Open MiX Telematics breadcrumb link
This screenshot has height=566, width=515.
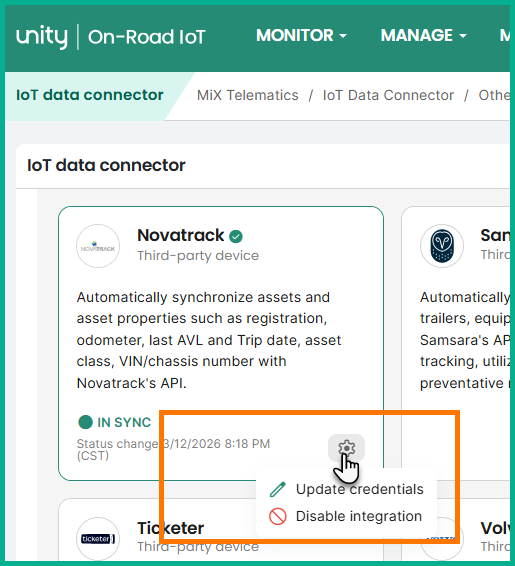point(248,95)
